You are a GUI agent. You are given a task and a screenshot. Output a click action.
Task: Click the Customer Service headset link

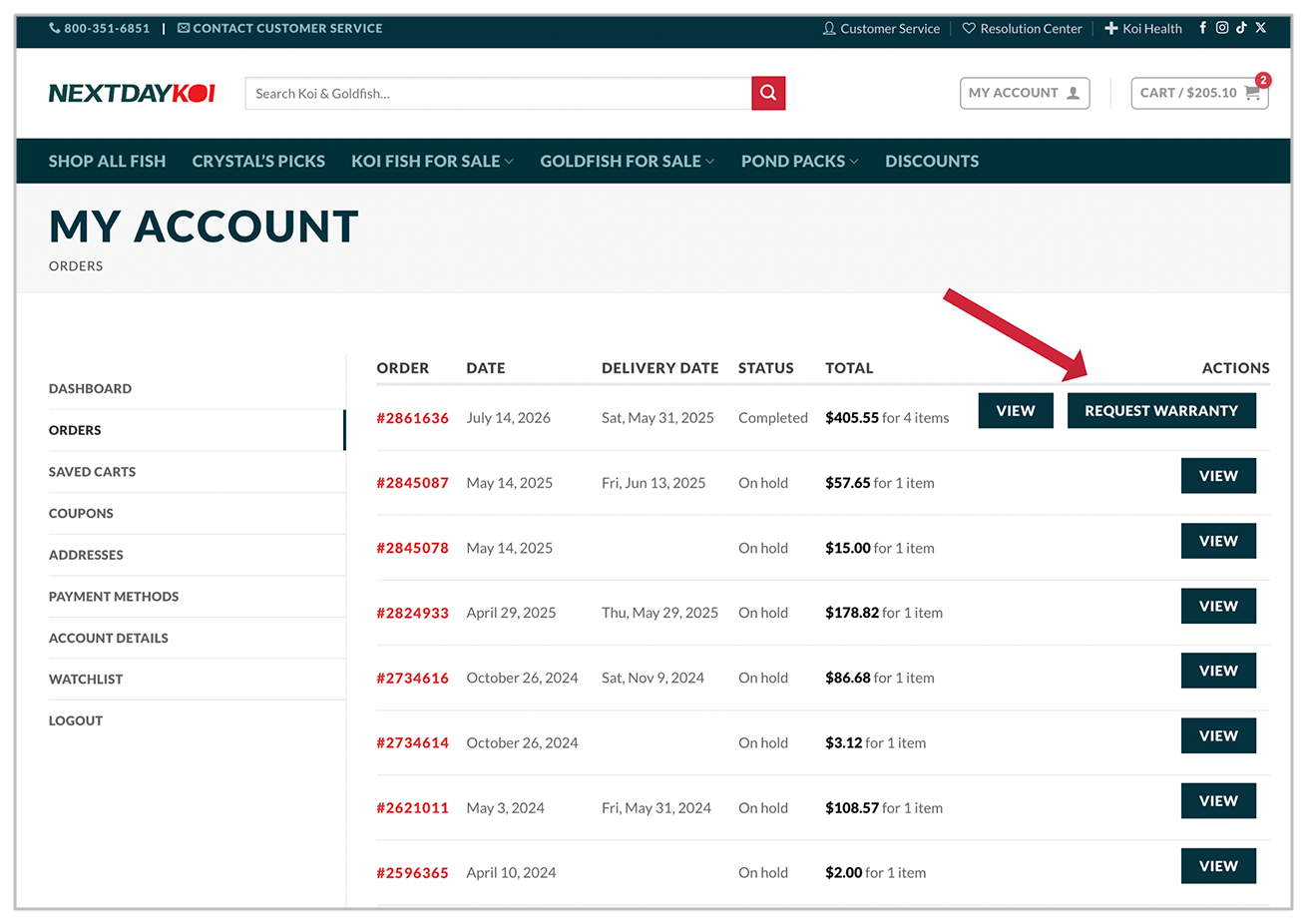(x=881, y=28)
